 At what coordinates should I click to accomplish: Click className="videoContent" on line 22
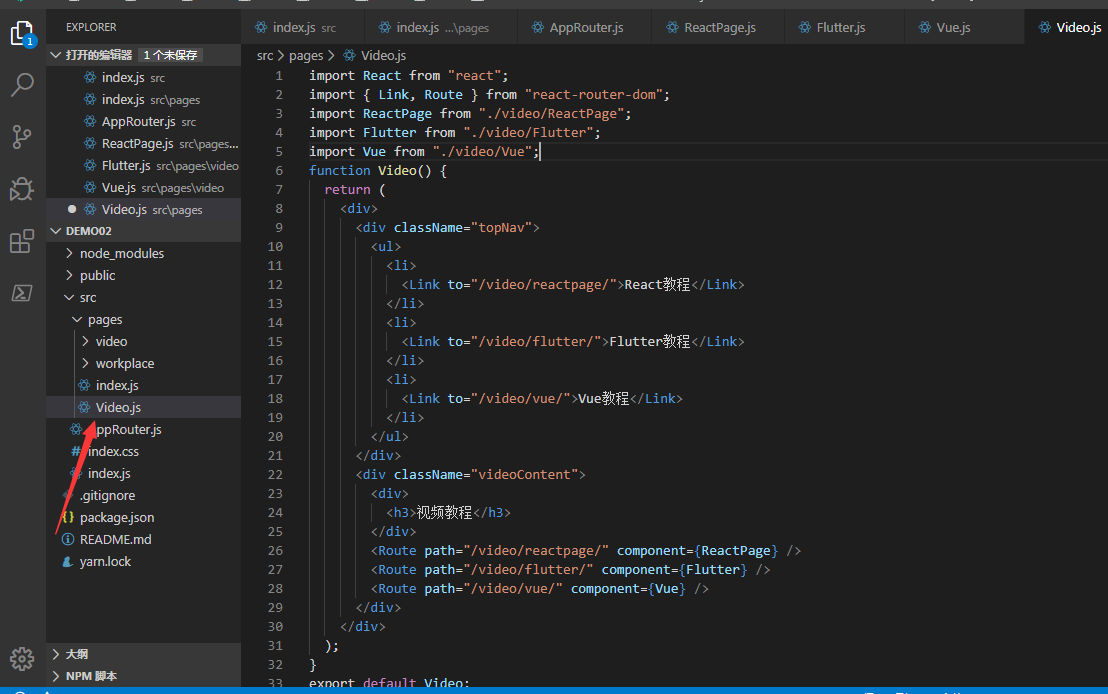coord(485,474)
